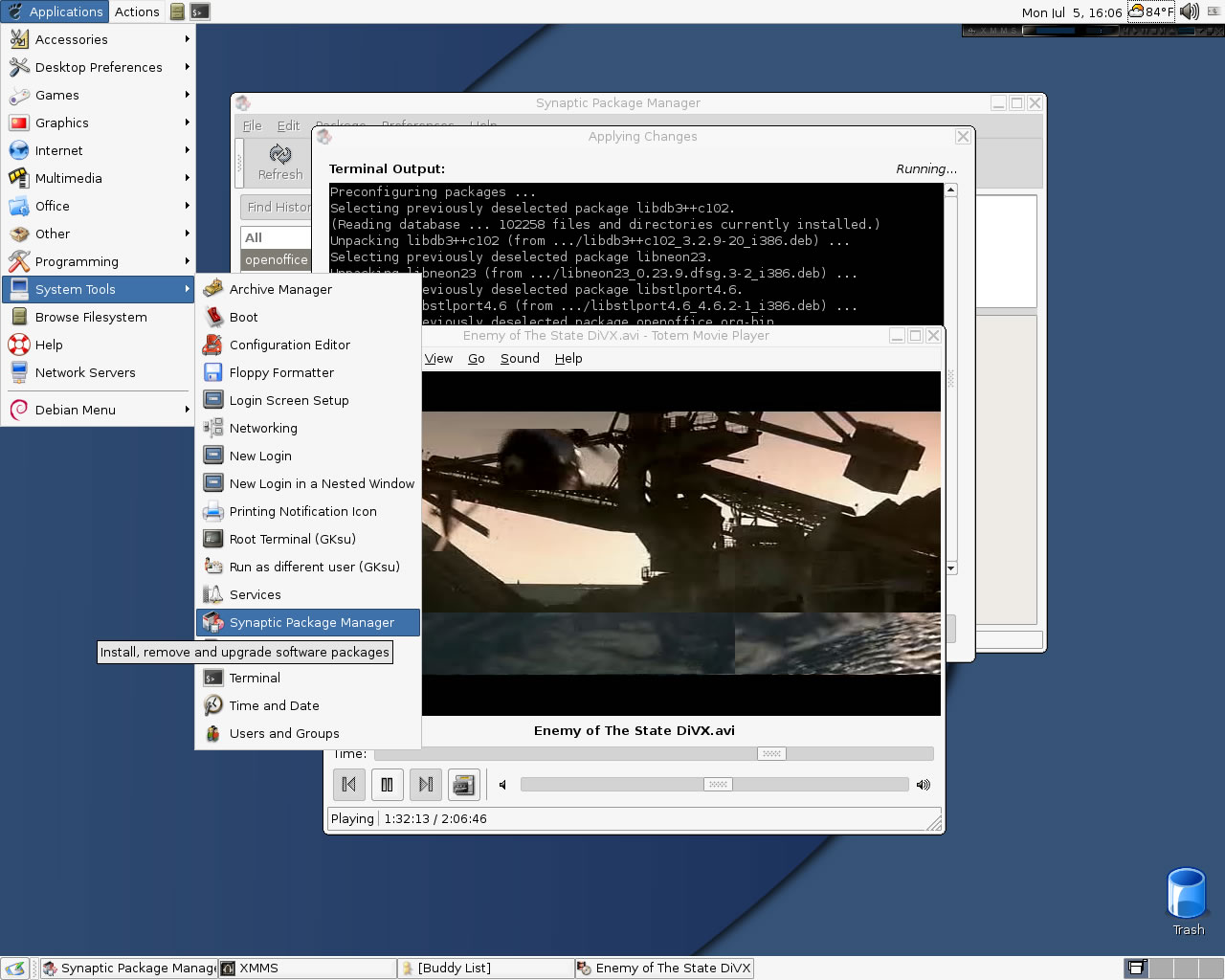Click the volume-down speaker icon in Totem
Image resolution: width=1225 pixels, height=980 pixels.
click(502, 785)
